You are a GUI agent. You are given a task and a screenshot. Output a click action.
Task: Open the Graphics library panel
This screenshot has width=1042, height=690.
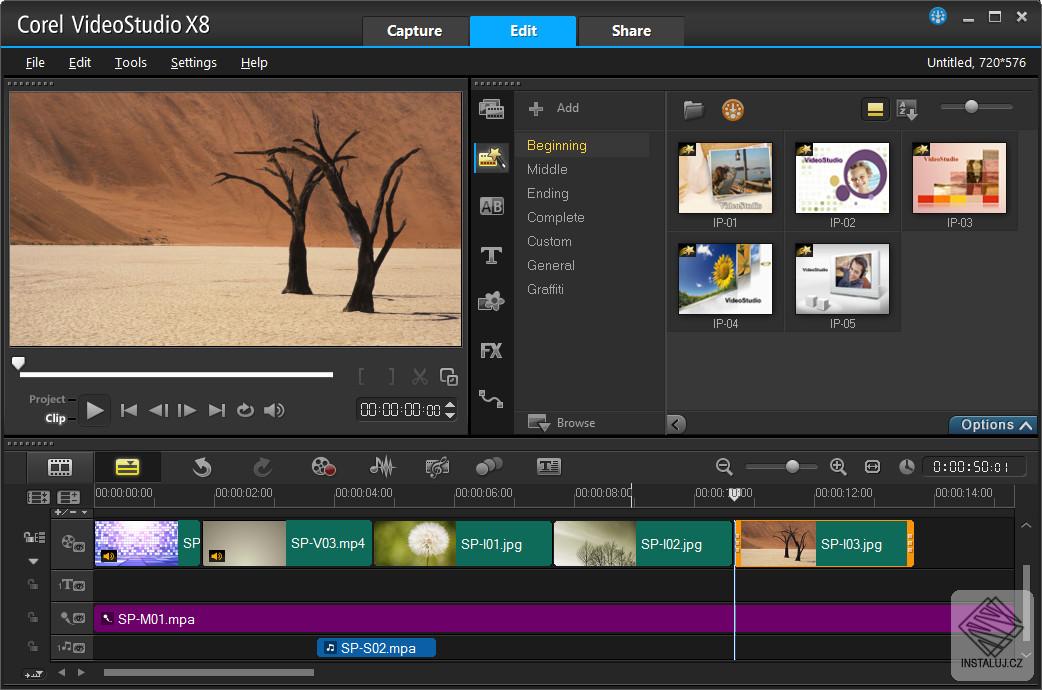(491, 301)
